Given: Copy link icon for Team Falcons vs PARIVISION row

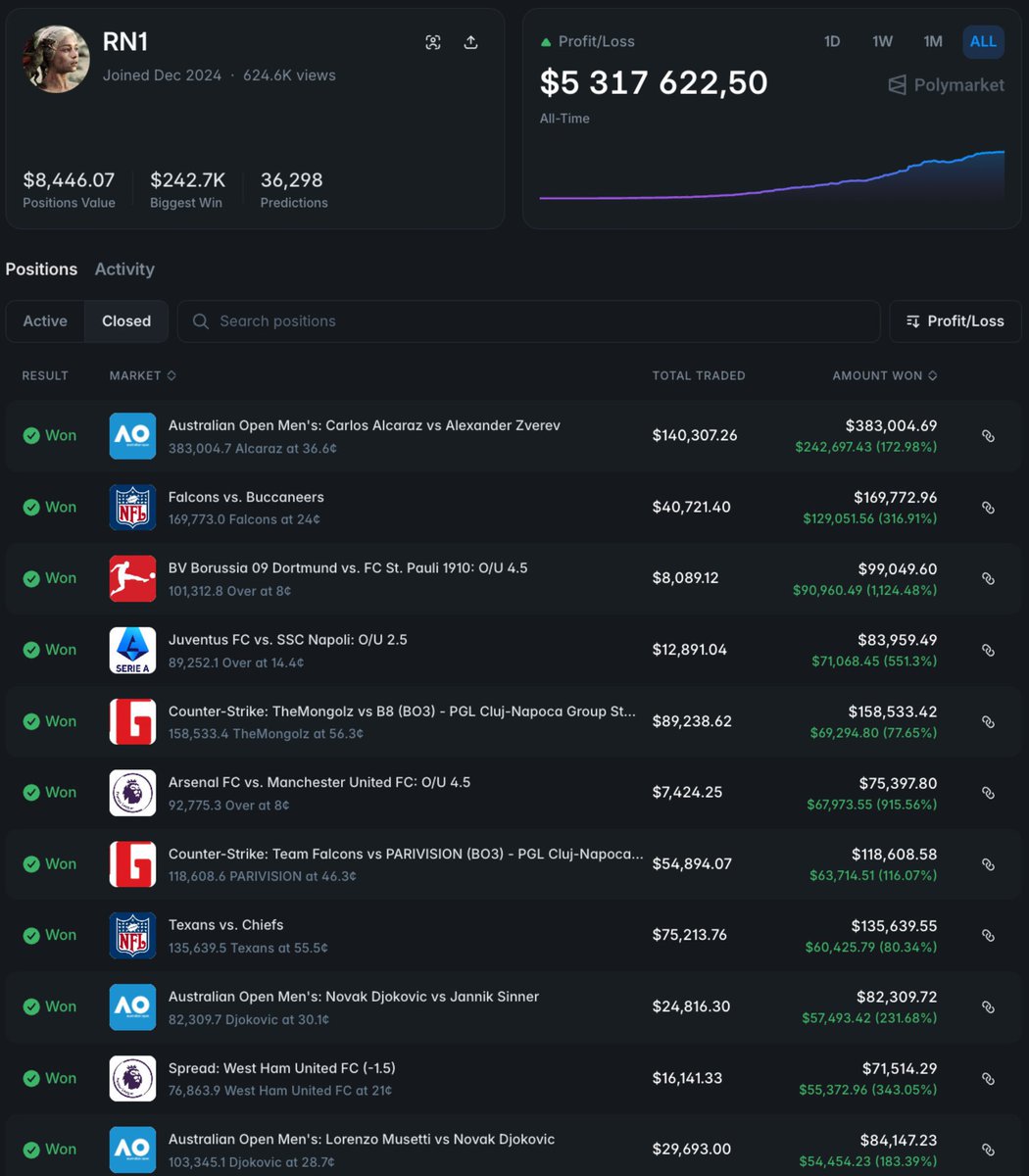Looking at the screenshot, I should 988,864.
